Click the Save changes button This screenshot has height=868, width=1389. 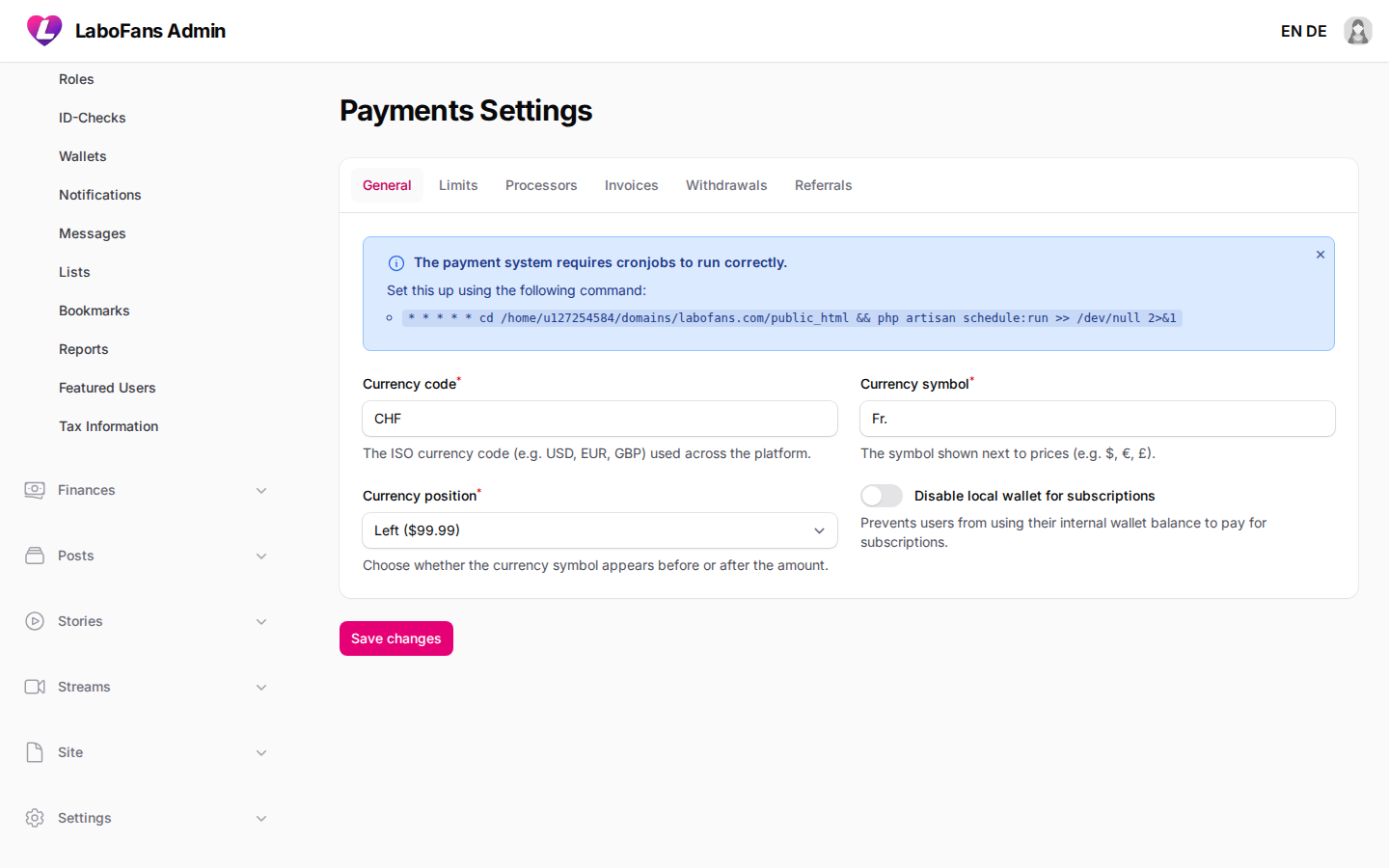(396, 638)
